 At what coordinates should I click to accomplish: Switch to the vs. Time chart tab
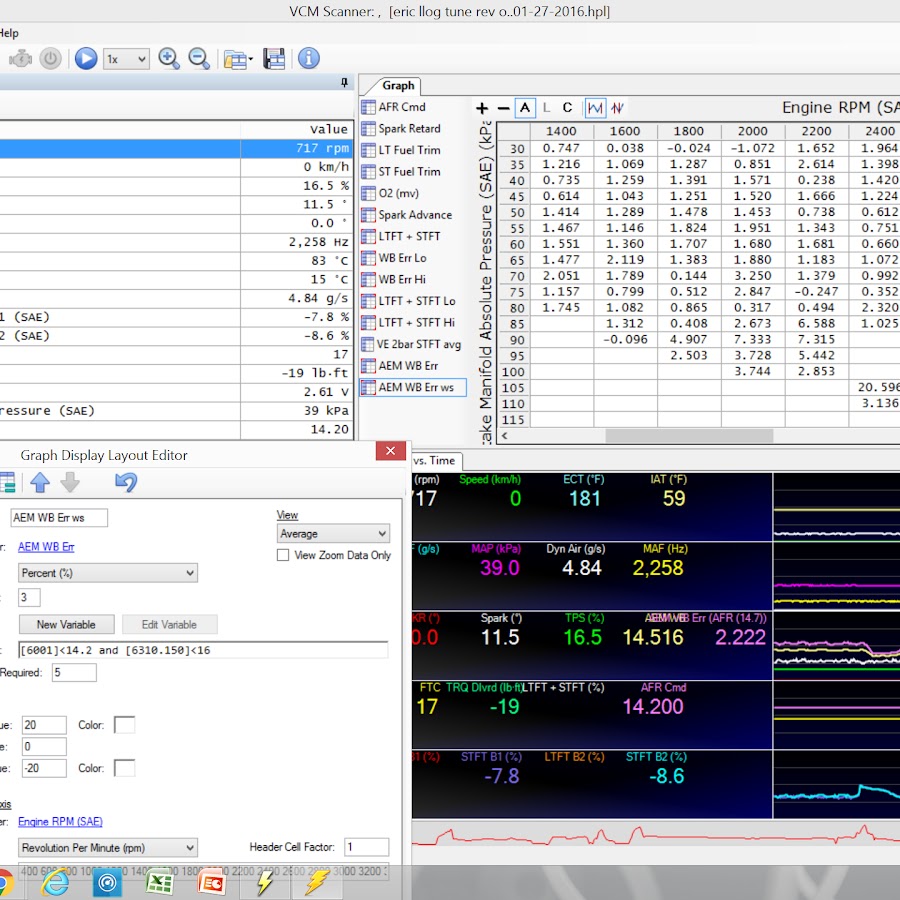(x=435, y=460)
